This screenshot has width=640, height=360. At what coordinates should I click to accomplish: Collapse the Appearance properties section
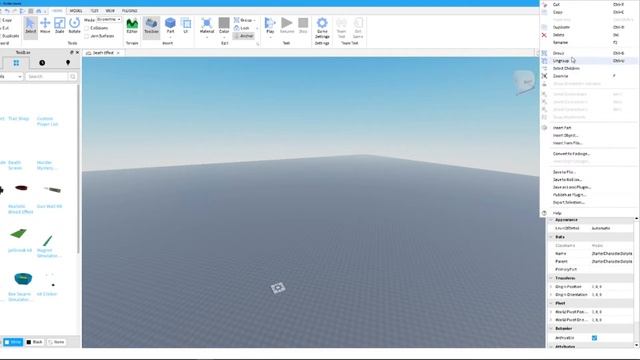(x=551, y=220)
